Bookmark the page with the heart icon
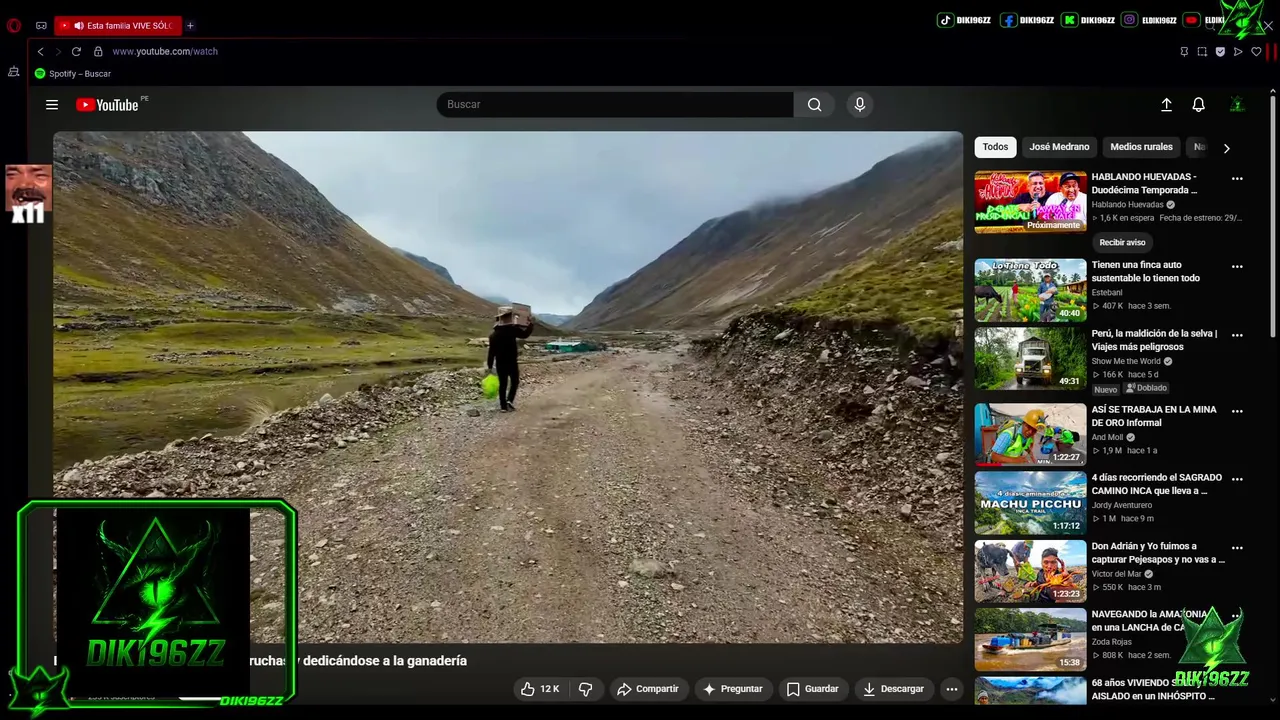 click(x=1256, y=51)
